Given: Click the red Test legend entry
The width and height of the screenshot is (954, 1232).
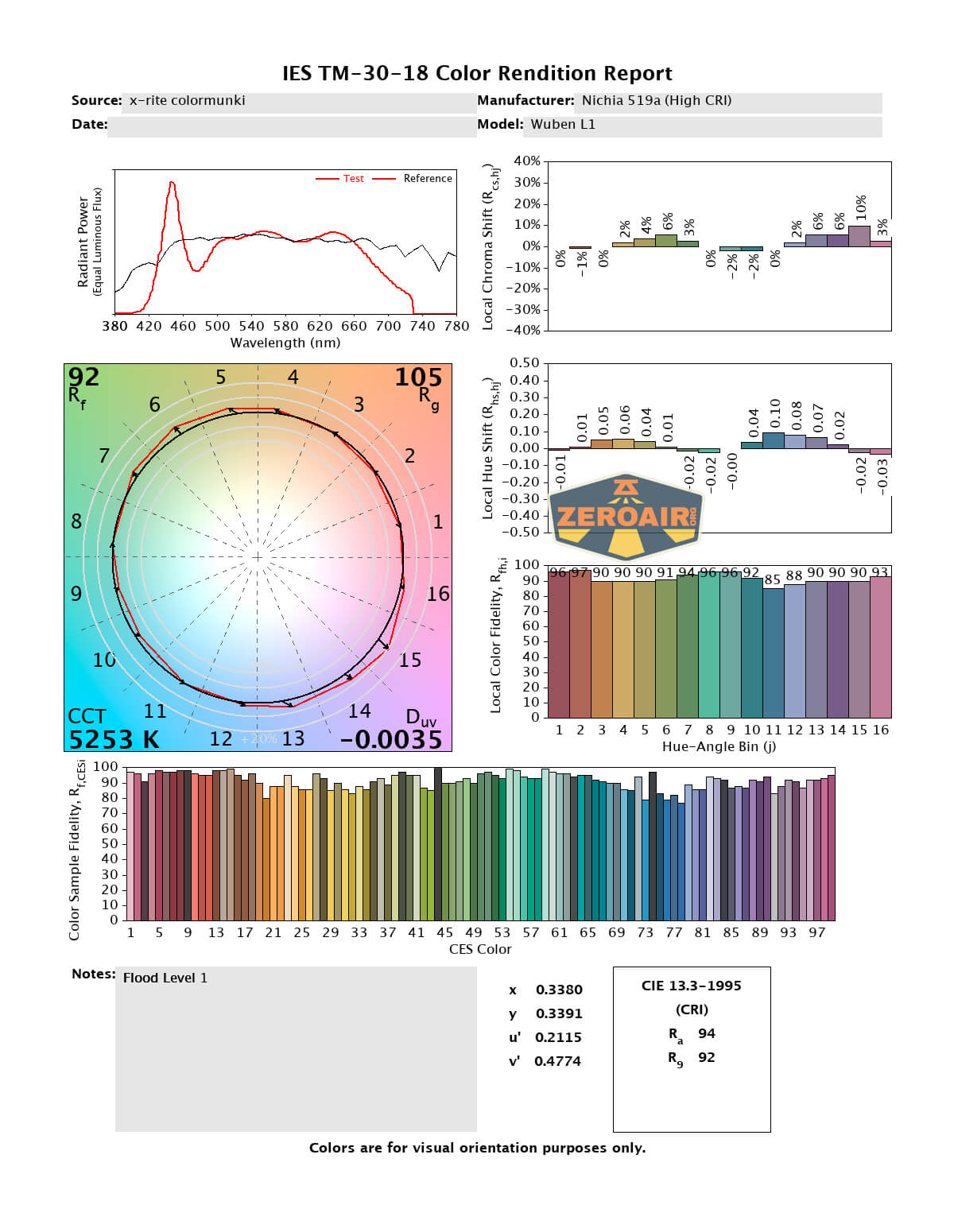Looking at the screenshot, I should coord(340,179).
